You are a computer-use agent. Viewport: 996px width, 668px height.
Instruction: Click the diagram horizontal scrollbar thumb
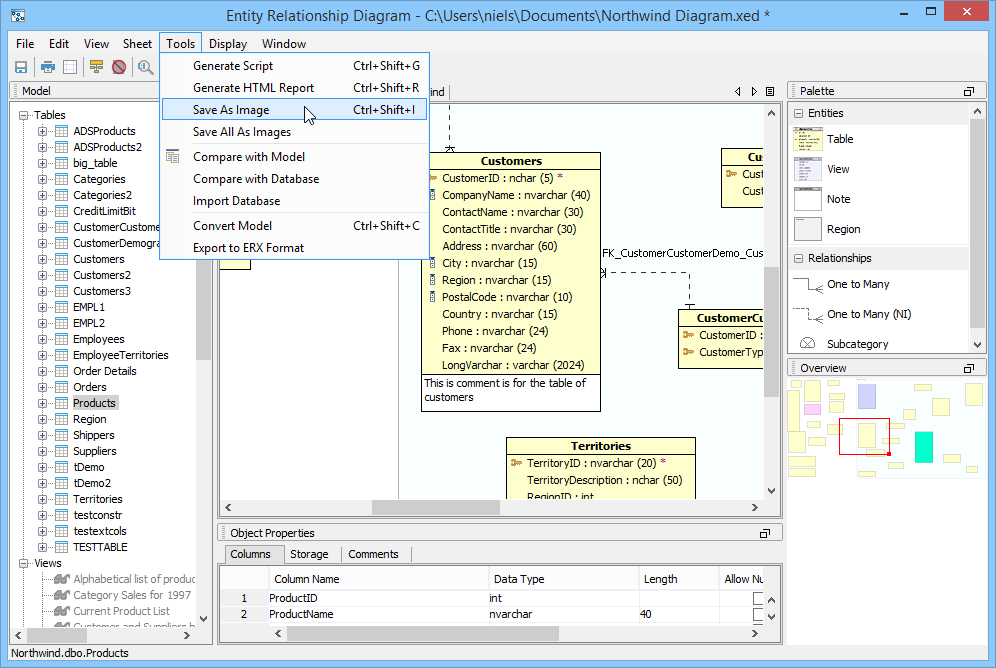435,507
